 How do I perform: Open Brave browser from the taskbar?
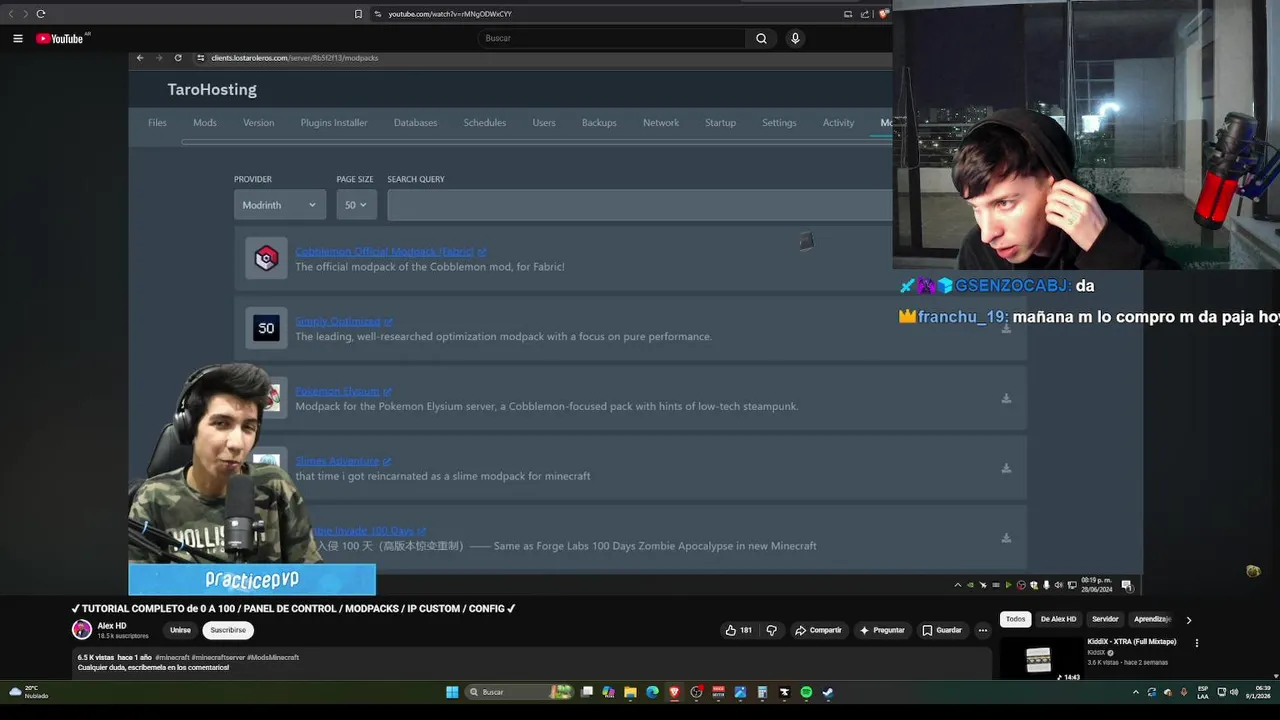[674, 692]
